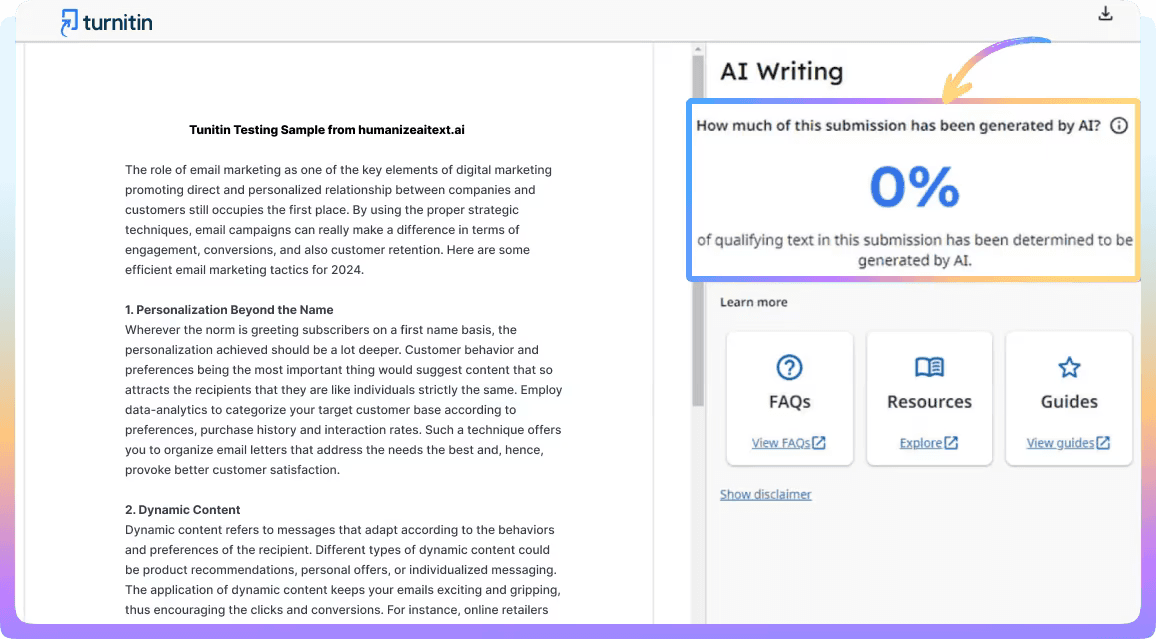This screenshot has height=639, width=1156.
Task: Click external link icon next to View guides
Action: pos(1103,443)
